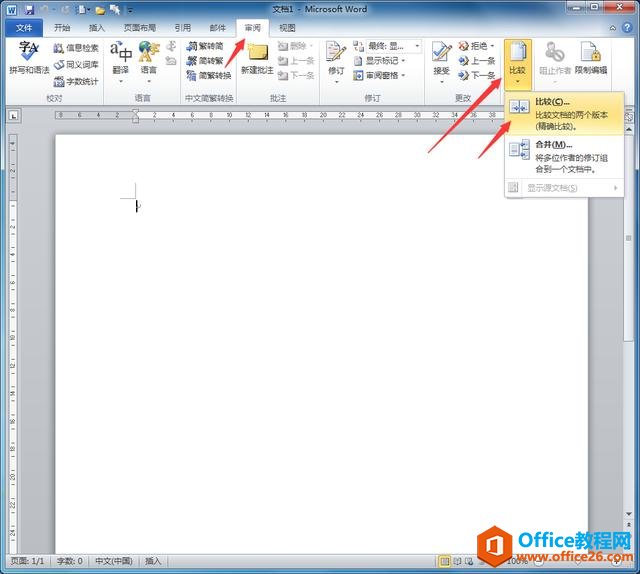The height and width of the screenshot is (574, 640).
Task: Go to previous comment in 批注 group
Action: (x=296, y=61)
